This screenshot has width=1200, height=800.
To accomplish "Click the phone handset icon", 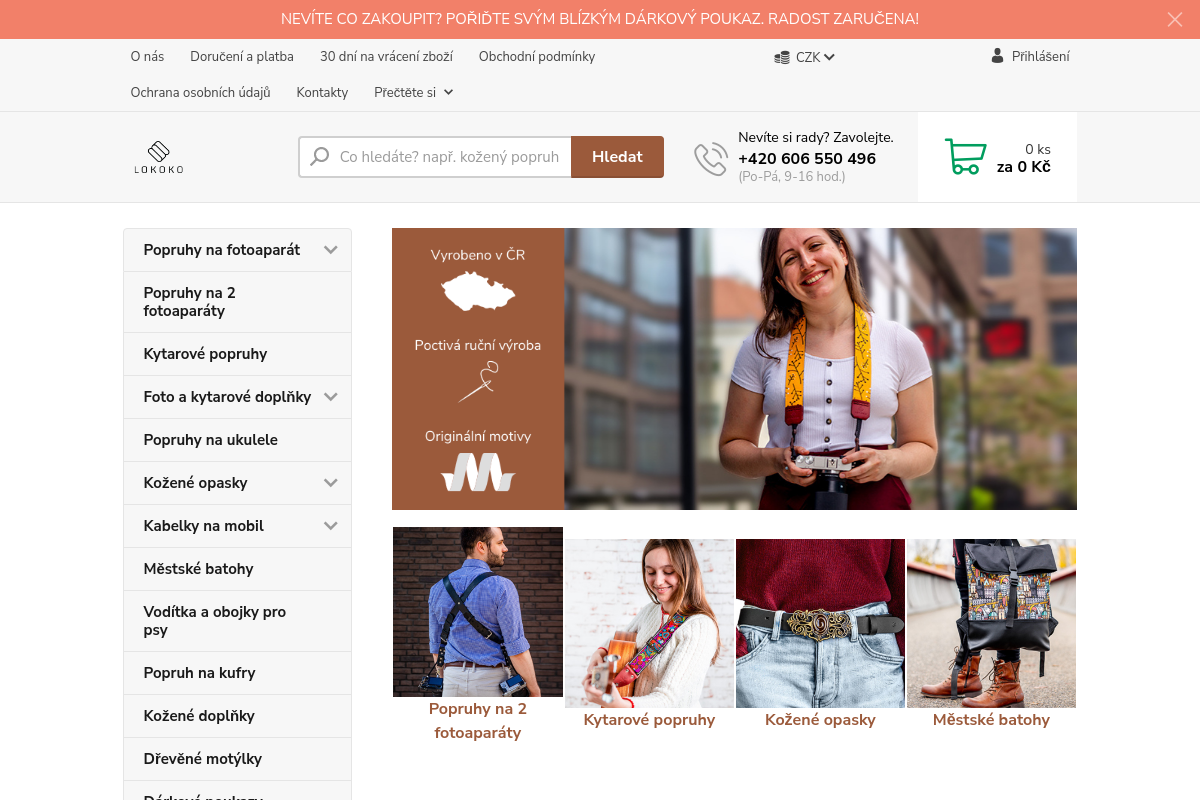I will click(x=710, y=159).
